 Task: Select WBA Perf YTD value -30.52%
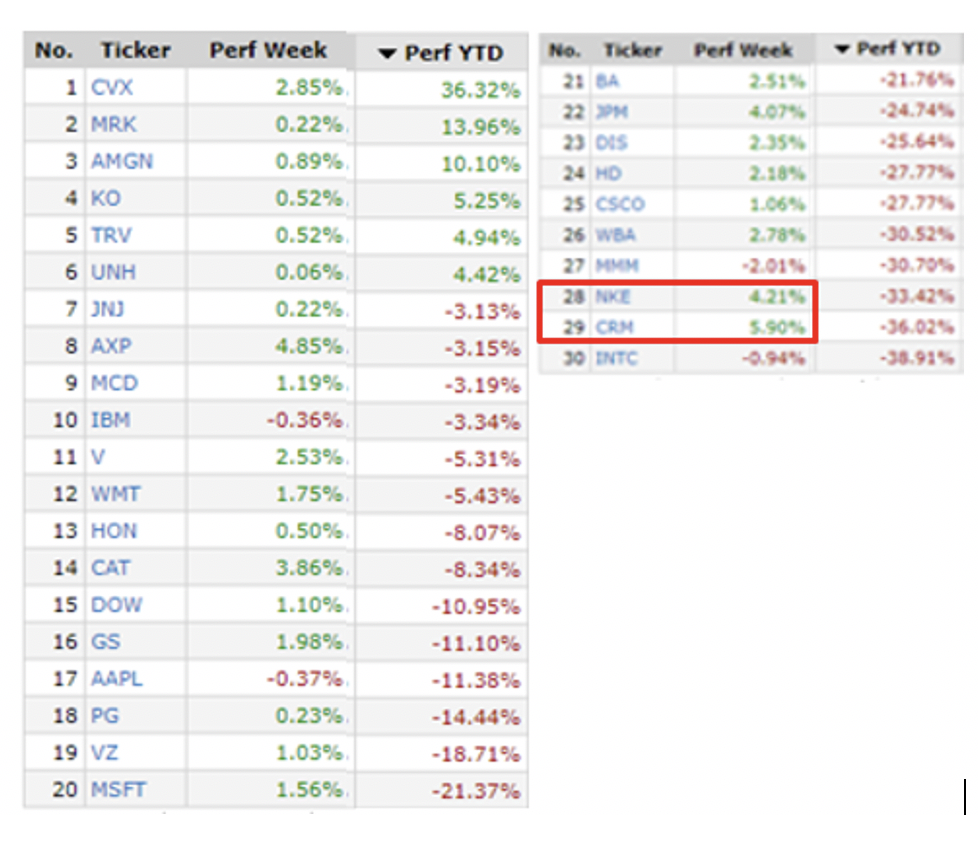pos(916,235)
